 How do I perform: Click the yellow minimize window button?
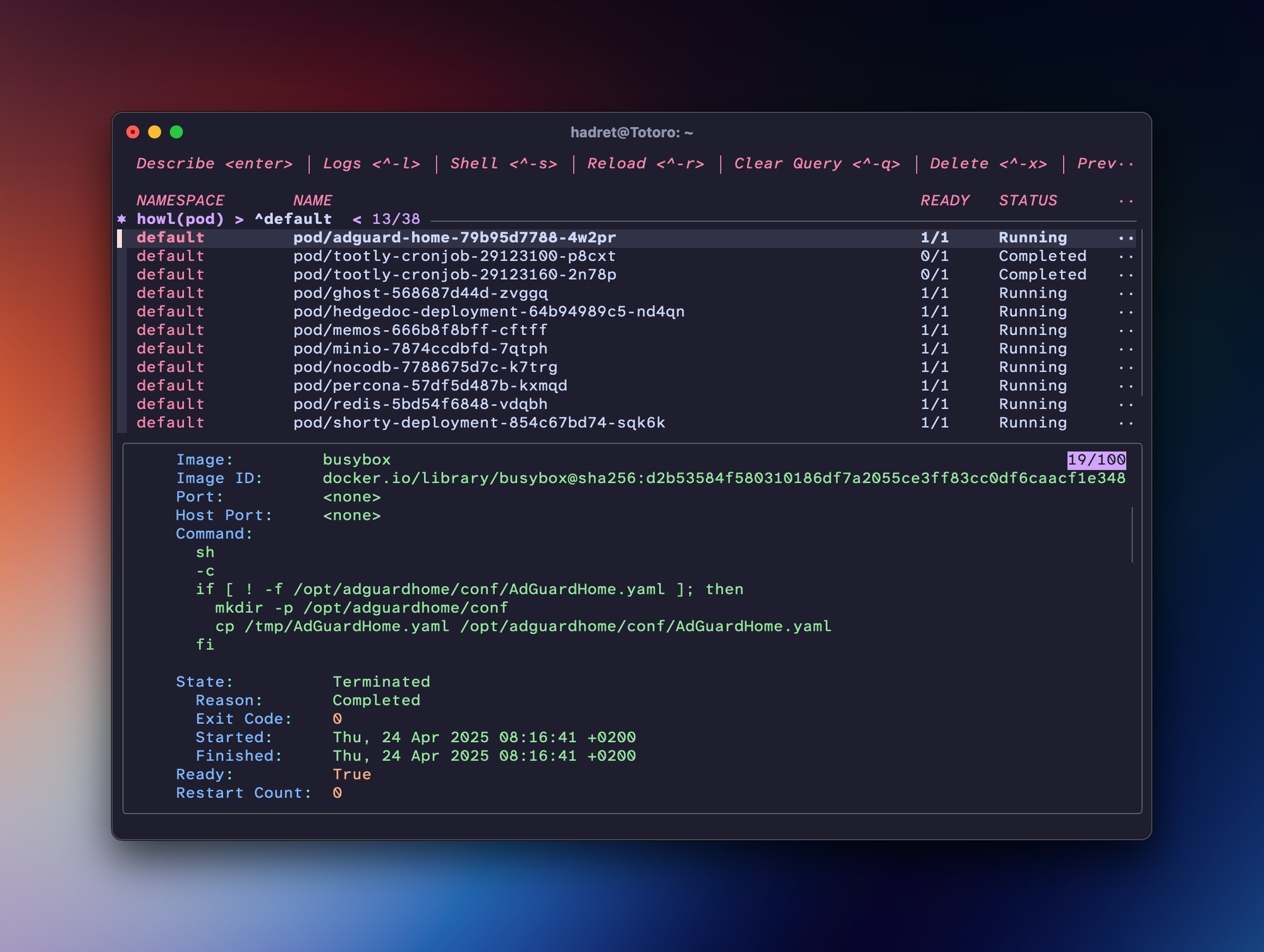coord(155,131)
